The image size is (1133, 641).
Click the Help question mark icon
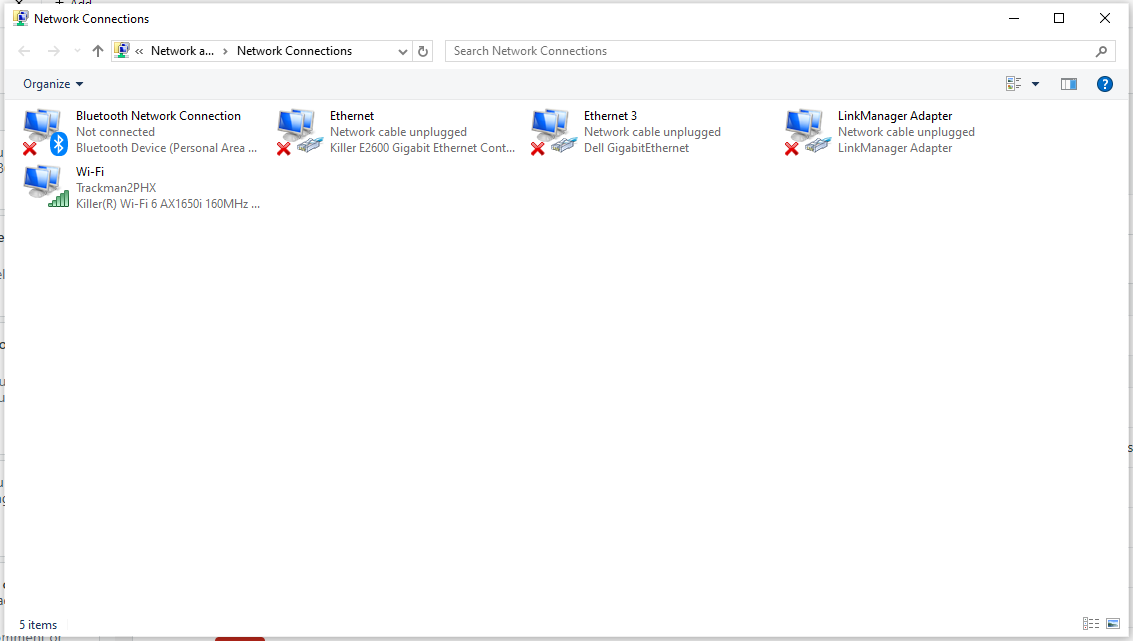1104,83
